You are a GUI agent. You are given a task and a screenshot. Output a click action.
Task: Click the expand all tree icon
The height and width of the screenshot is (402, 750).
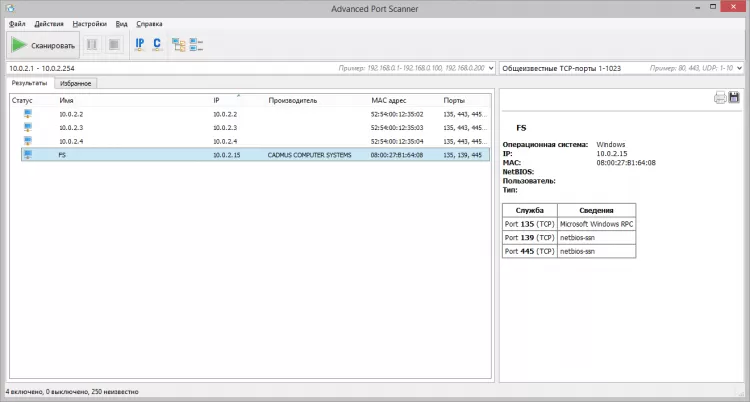178,44
